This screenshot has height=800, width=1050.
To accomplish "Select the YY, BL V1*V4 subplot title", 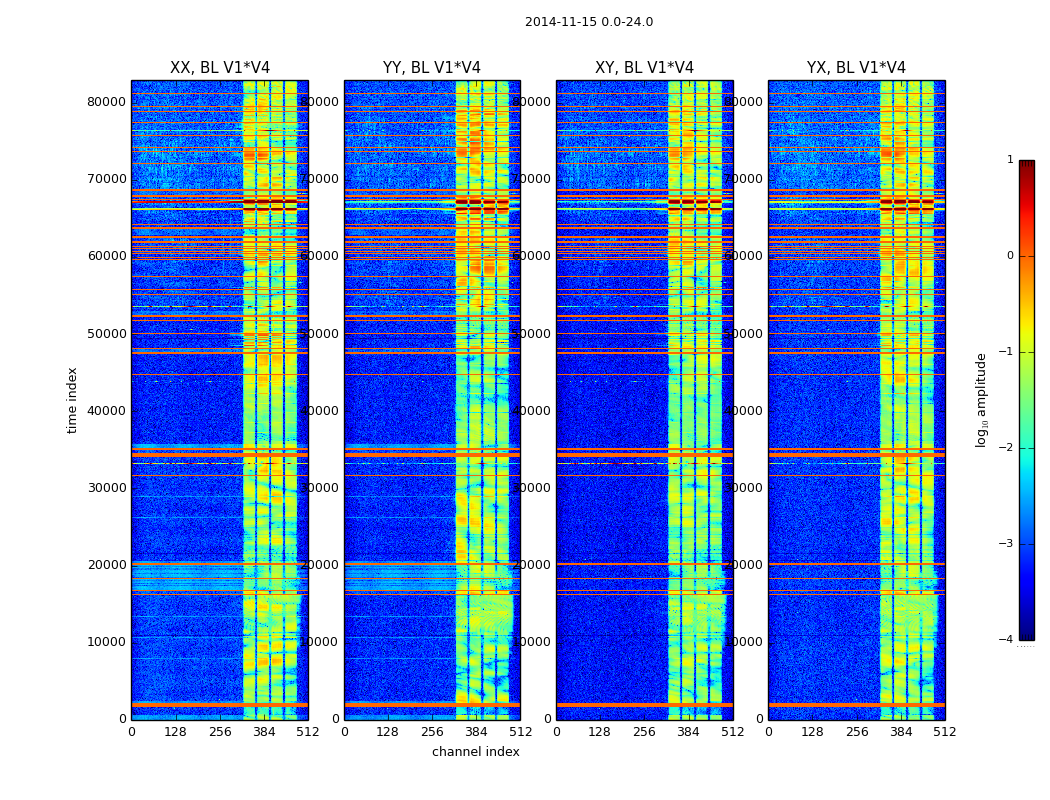I will point(432,68).
